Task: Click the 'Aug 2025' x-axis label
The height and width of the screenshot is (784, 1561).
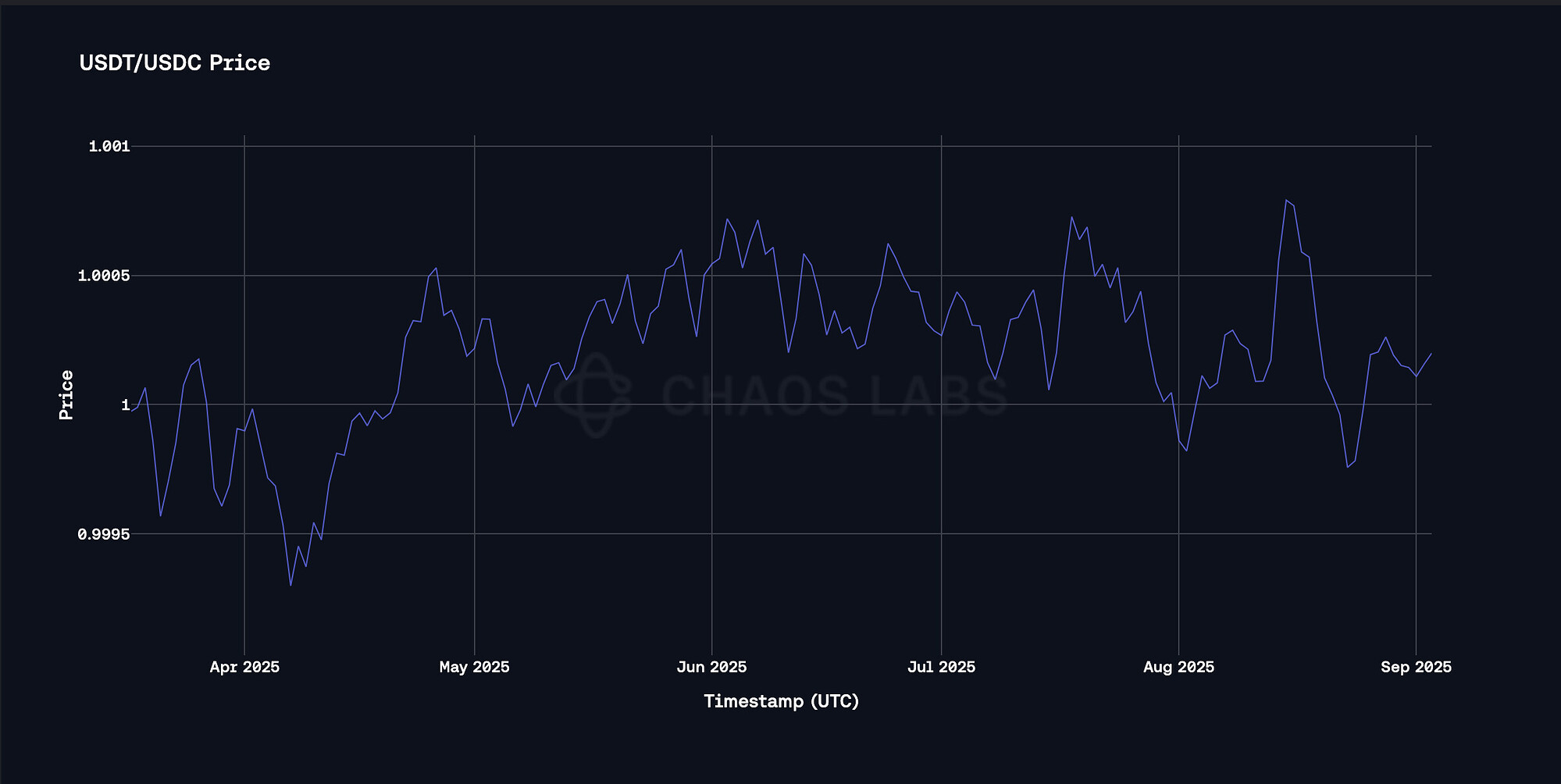Action: point(1178,667)
